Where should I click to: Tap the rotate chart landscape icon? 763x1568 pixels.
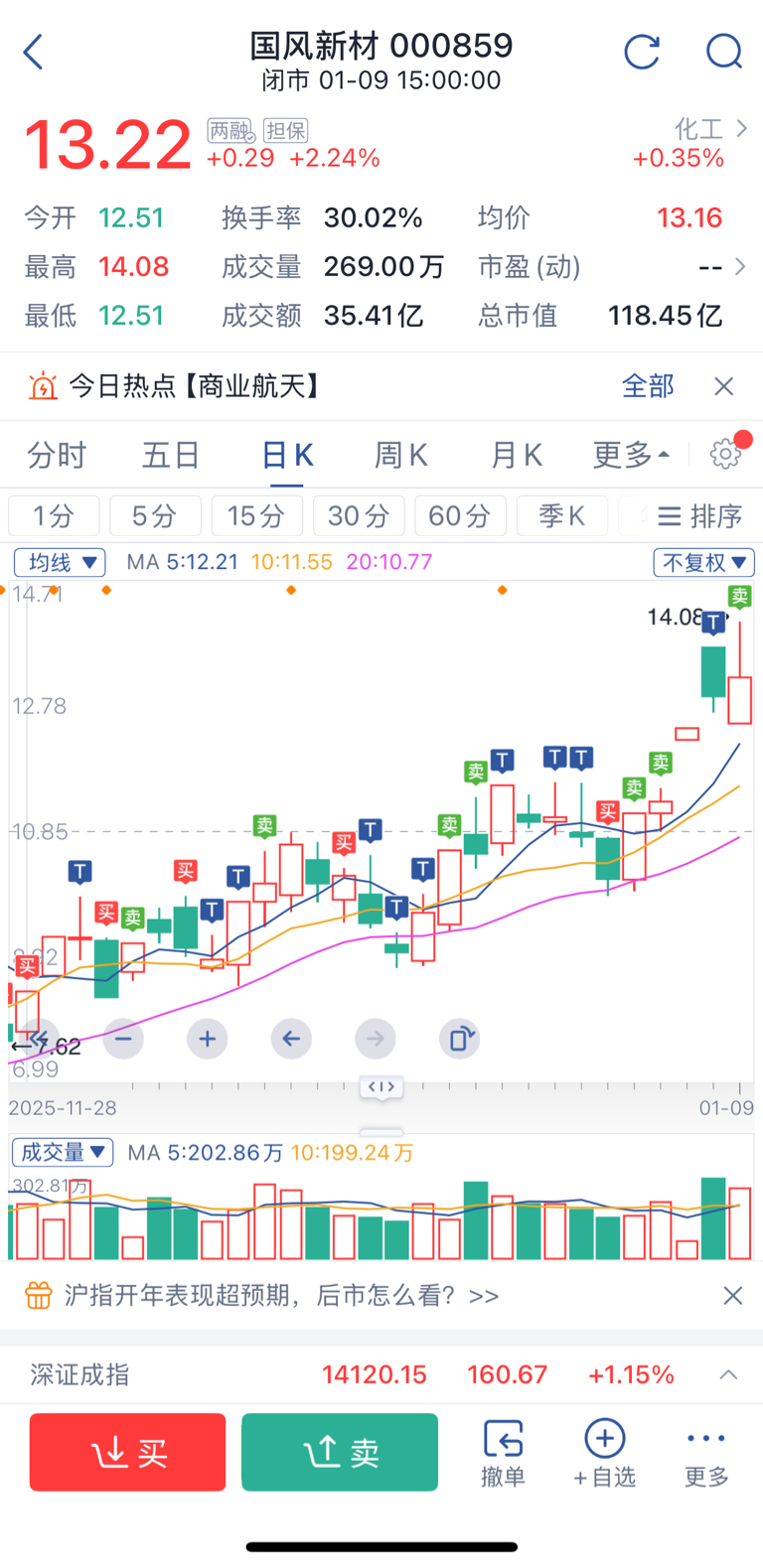[x=460, y=1039]
